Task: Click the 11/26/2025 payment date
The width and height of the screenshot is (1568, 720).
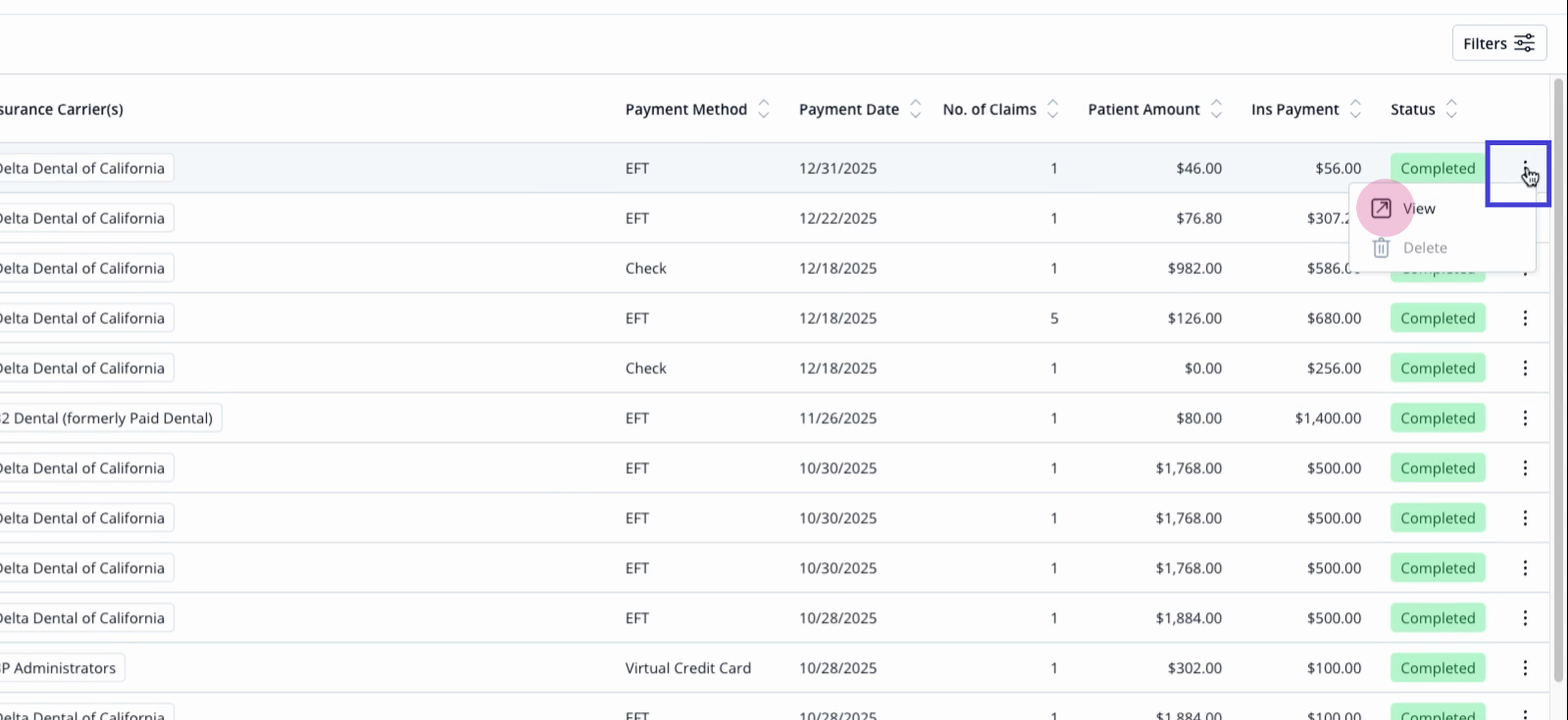Action: click(837, 418)
